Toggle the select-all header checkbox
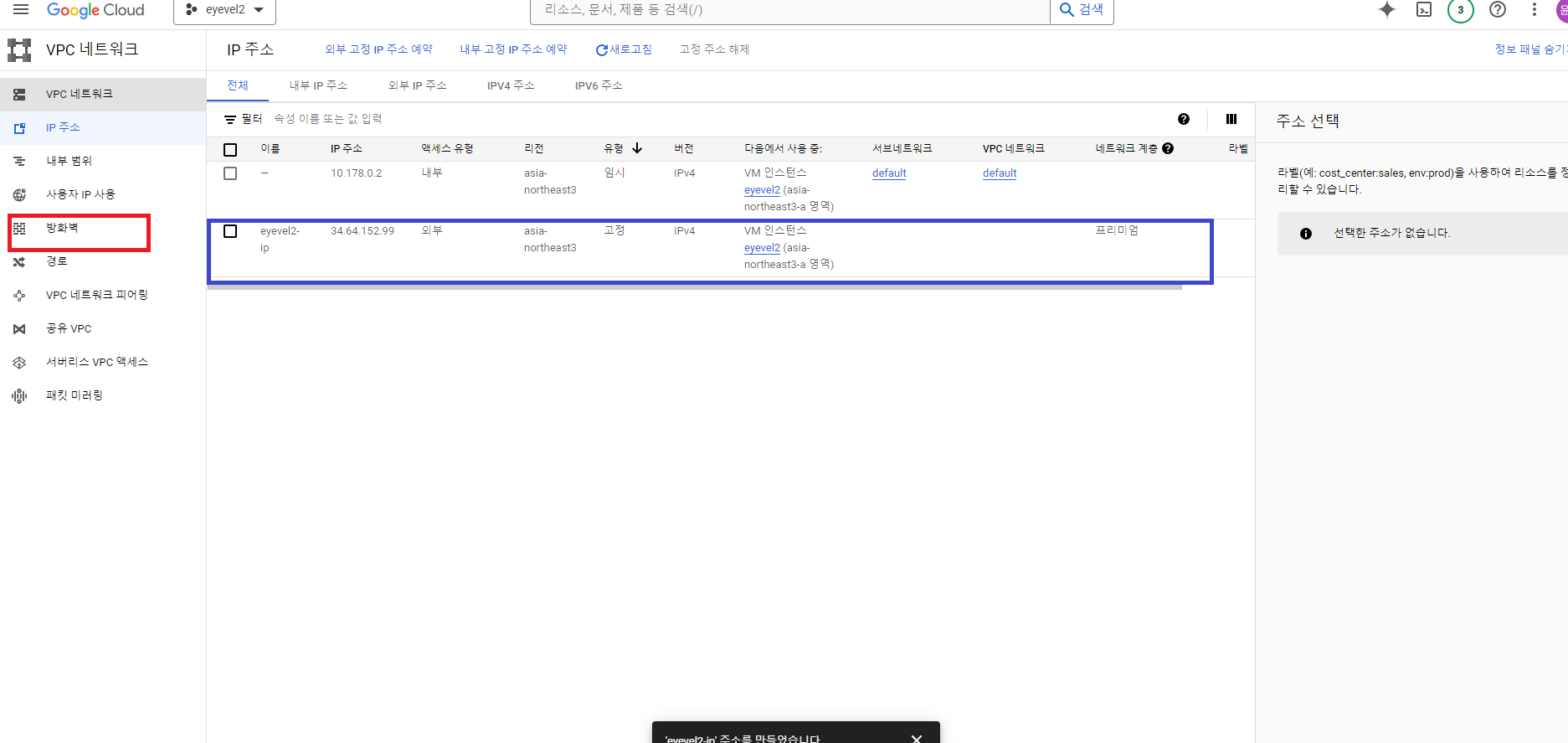 [230, 149]
